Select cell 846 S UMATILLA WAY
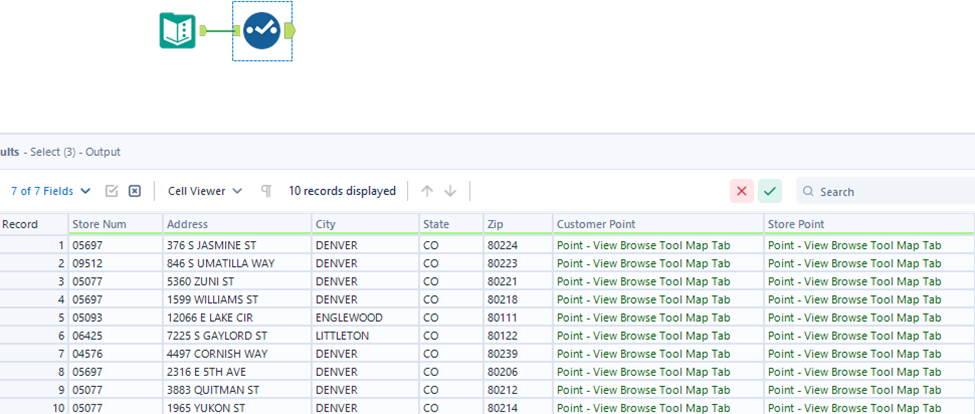 click(238, 264)
